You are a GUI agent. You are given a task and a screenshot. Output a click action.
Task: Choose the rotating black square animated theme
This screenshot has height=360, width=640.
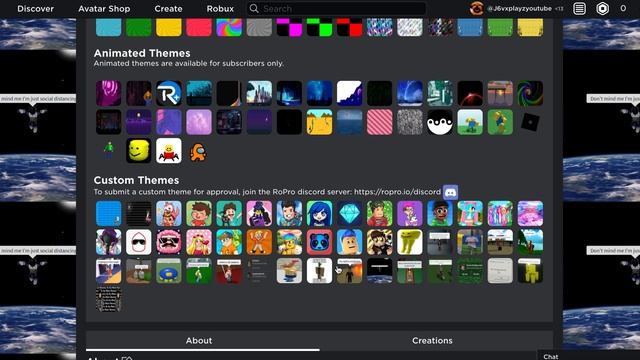pos(530,122)
